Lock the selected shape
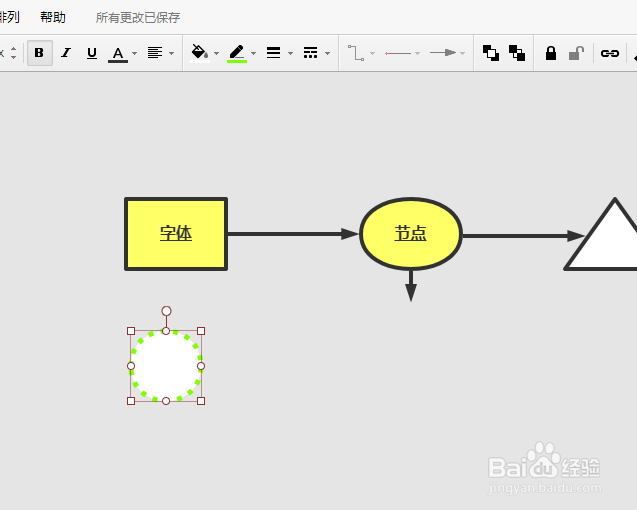 click(x=551, y=53)
